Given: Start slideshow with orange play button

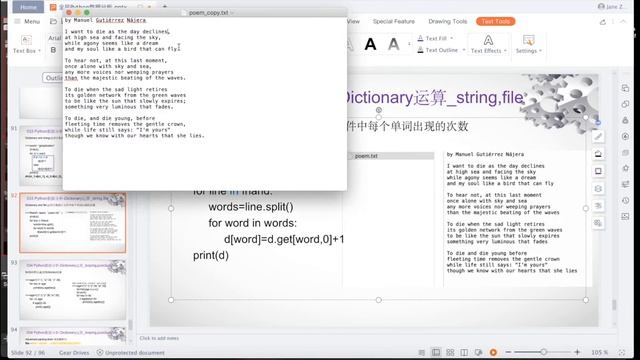Looking at the screenshot, I should [493, 352].
